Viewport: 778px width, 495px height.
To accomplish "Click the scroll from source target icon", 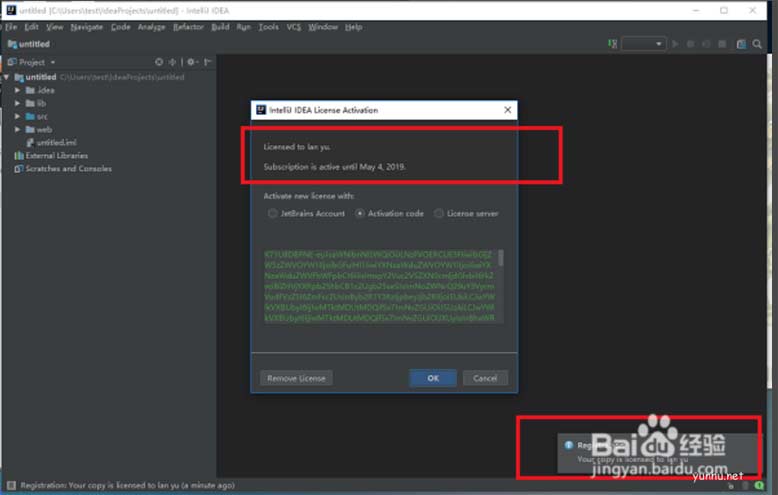I will pyautogui.click(x=159, y=62).
